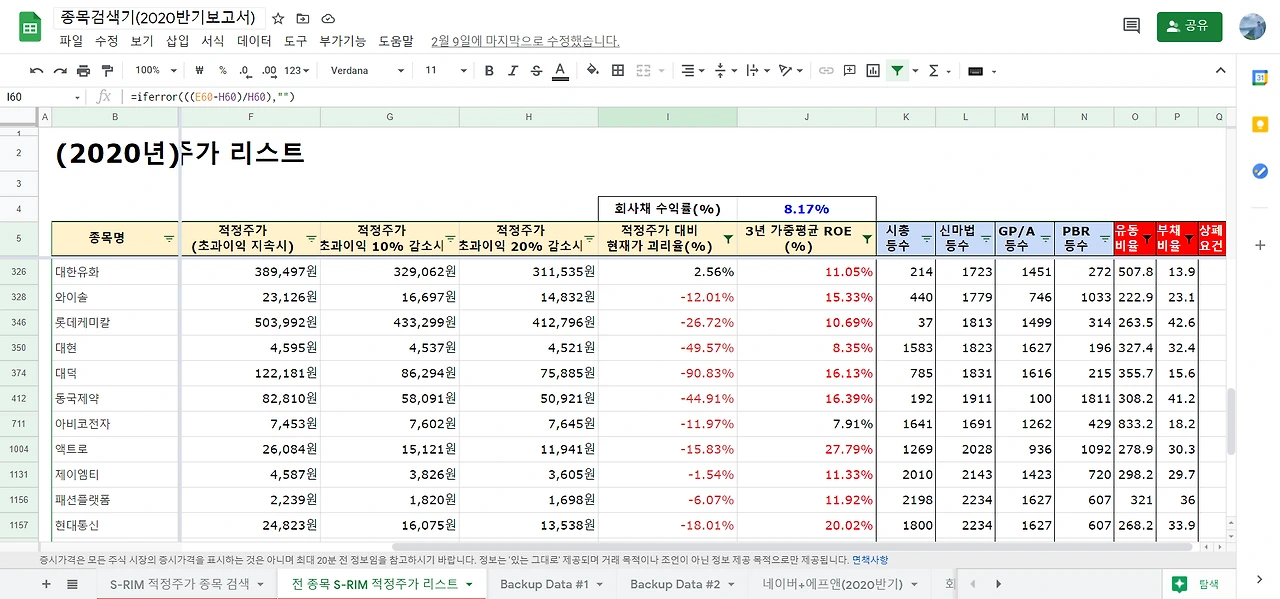Decrease decimal places
This screenshot has width=1280, height=599.
pos(245,71)
